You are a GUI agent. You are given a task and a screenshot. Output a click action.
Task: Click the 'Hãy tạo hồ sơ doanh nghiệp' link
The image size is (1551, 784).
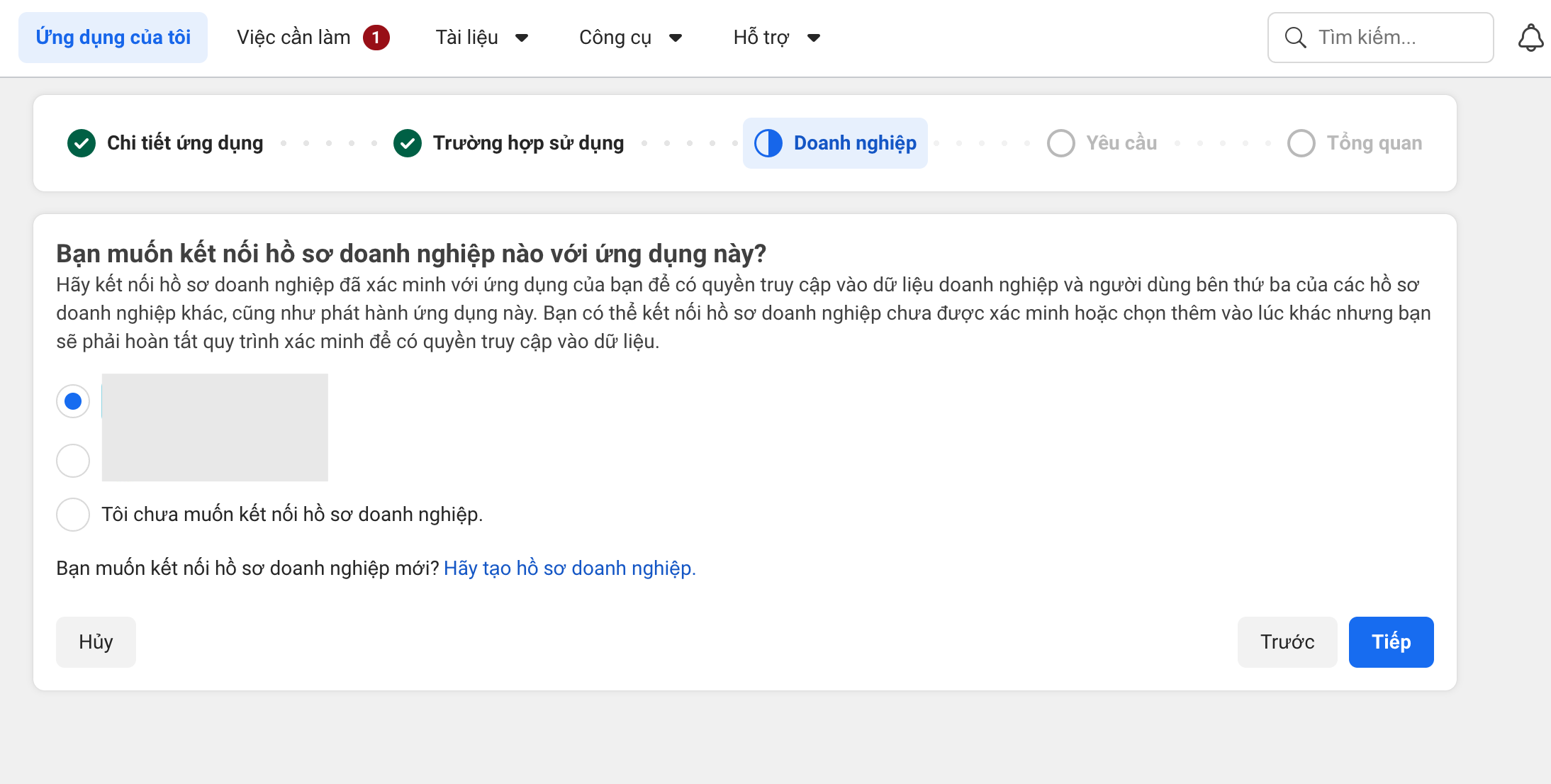[x=569, y=569]
